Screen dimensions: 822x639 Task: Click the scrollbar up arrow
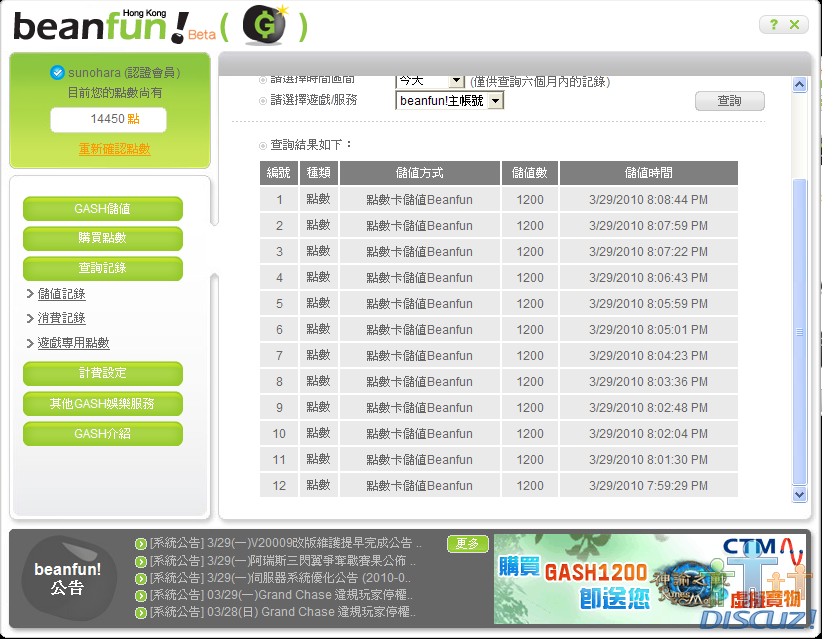799,84
